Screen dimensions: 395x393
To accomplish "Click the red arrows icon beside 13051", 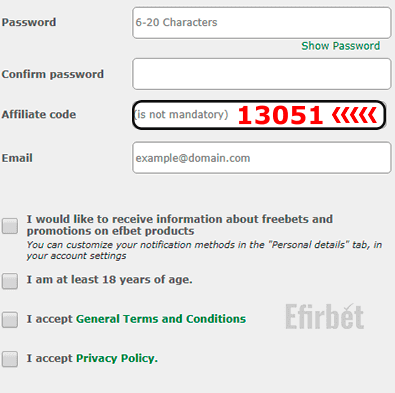I will click(354, 115).
